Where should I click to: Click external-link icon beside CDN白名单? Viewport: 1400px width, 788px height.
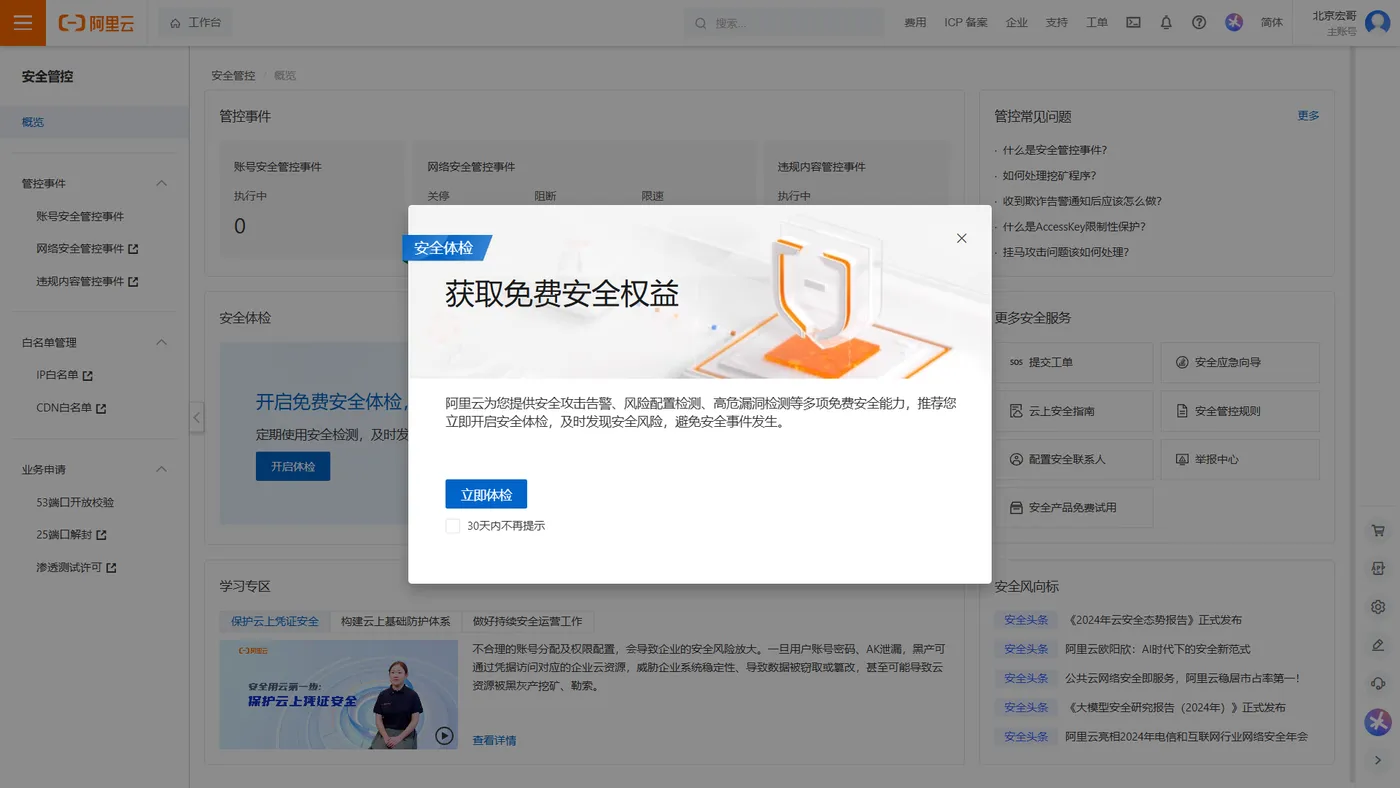coord(101,408)
